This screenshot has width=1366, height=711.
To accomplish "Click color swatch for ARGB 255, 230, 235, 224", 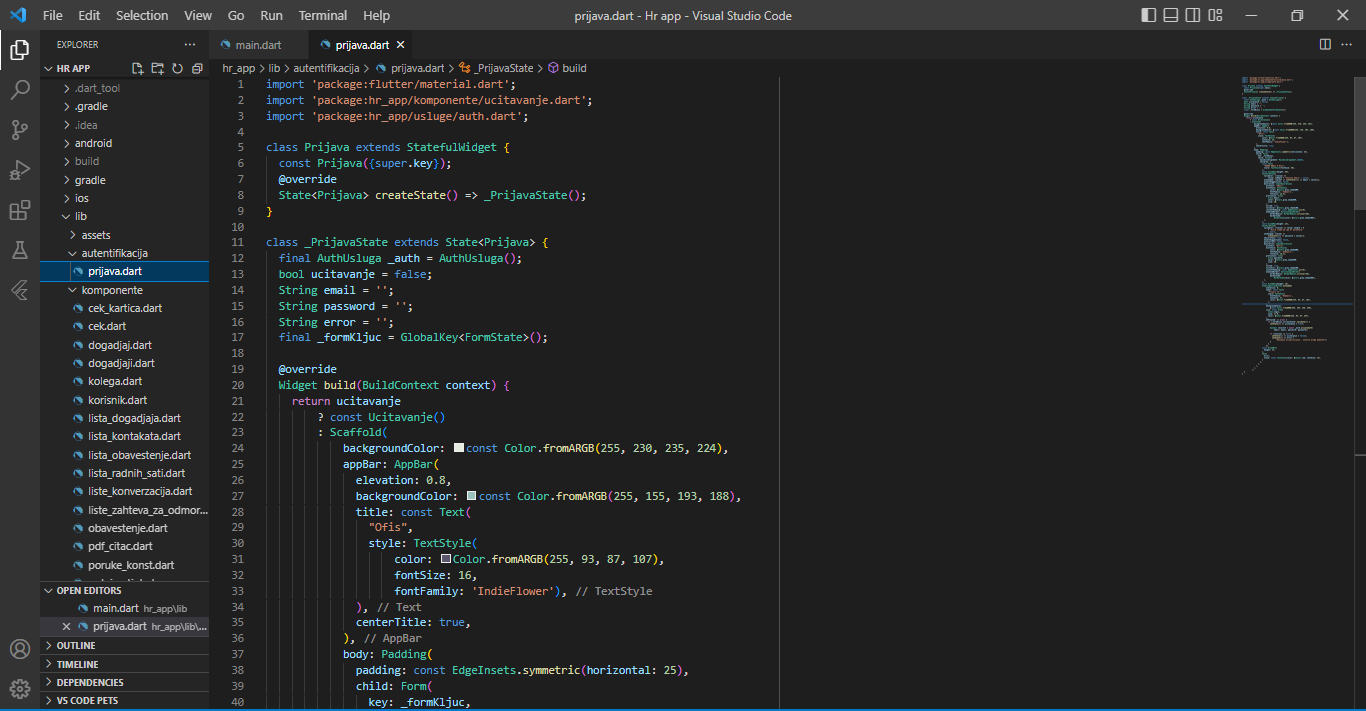I will click(x=459, y=448).
